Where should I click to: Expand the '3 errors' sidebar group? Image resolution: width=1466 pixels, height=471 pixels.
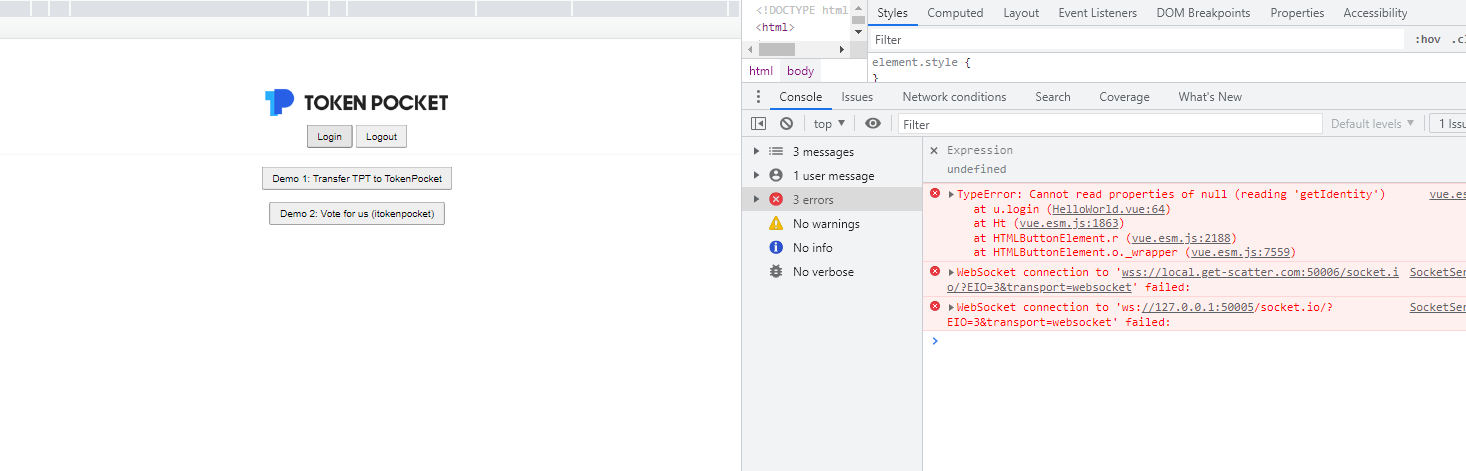[x=756, y=200]
